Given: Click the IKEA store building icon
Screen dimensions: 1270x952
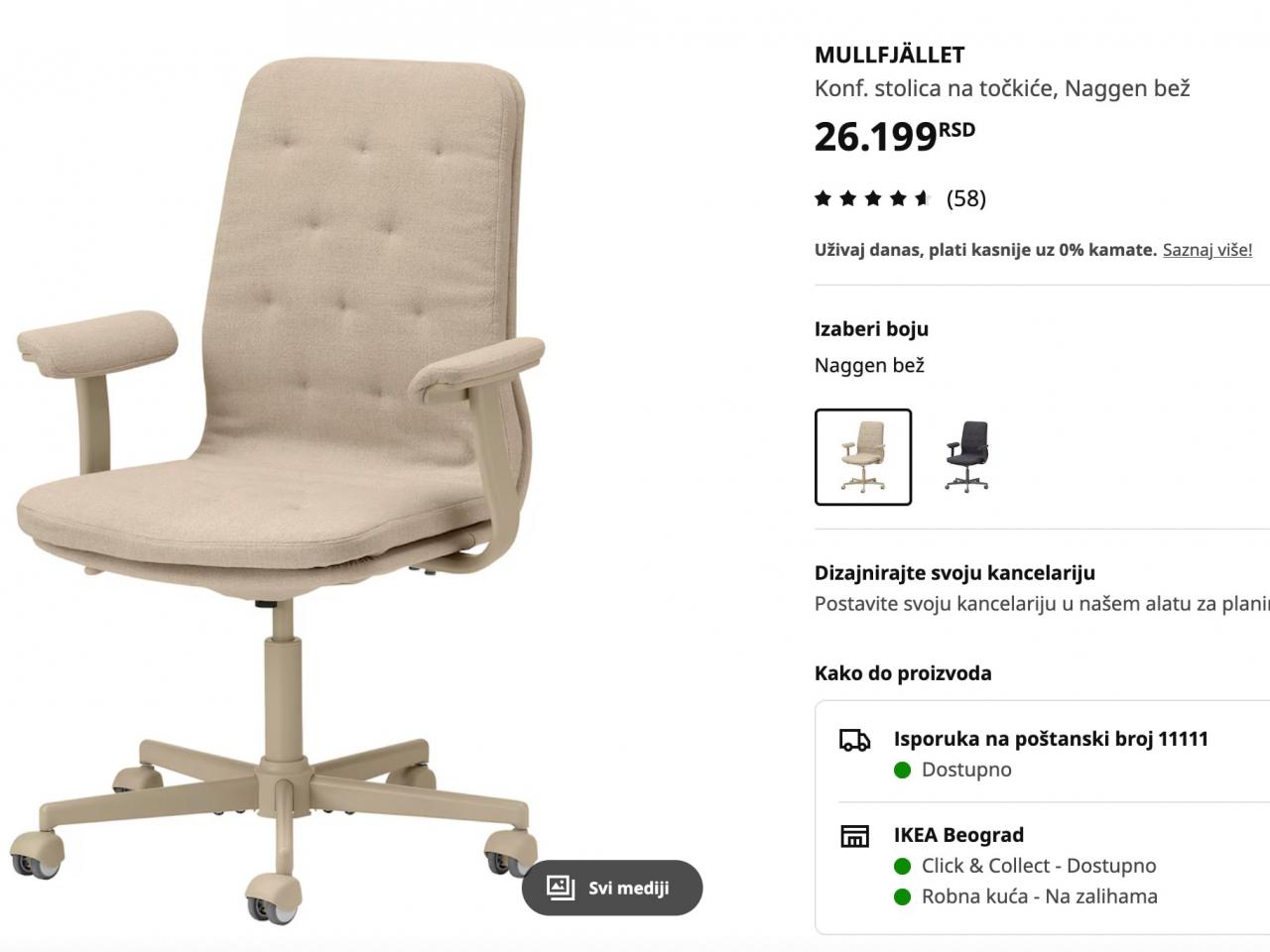Looking at the screenshot, I should tap(854, 836).
